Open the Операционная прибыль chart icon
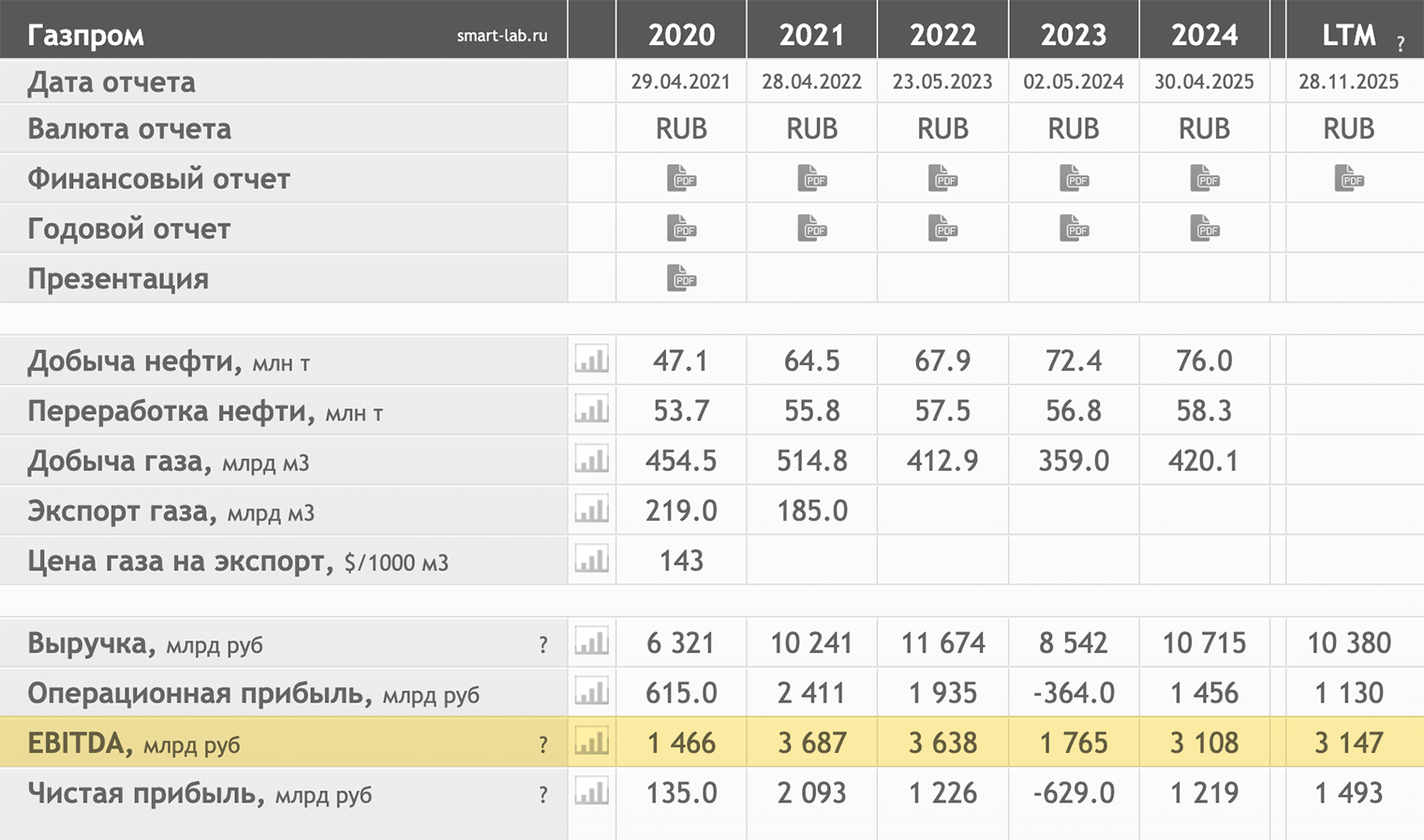Viewport: 1424px width, 840px height. point(592,692)
